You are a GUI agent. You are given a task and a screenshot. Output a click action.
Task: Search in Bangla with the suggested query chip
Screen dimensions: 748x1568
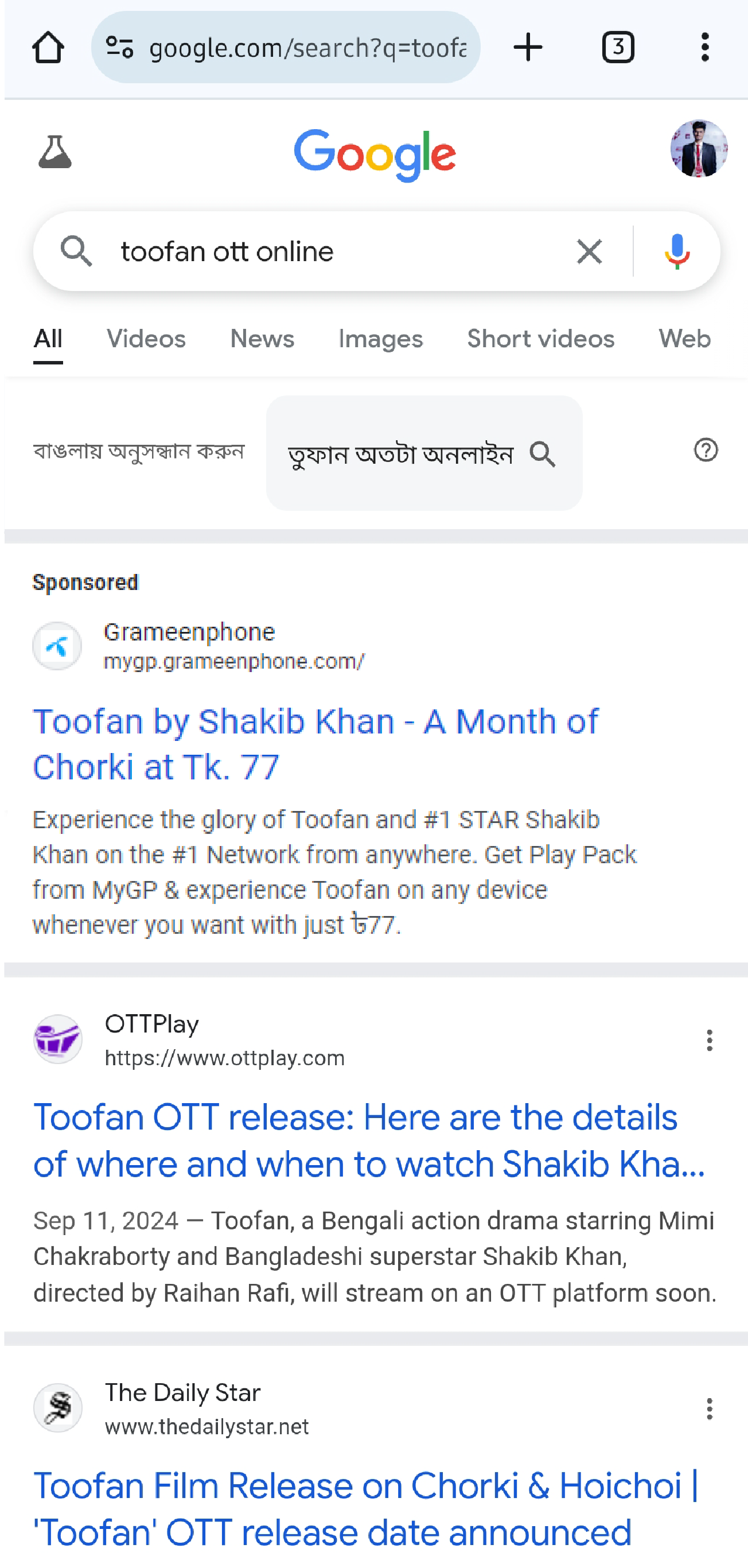coord(424,453)
